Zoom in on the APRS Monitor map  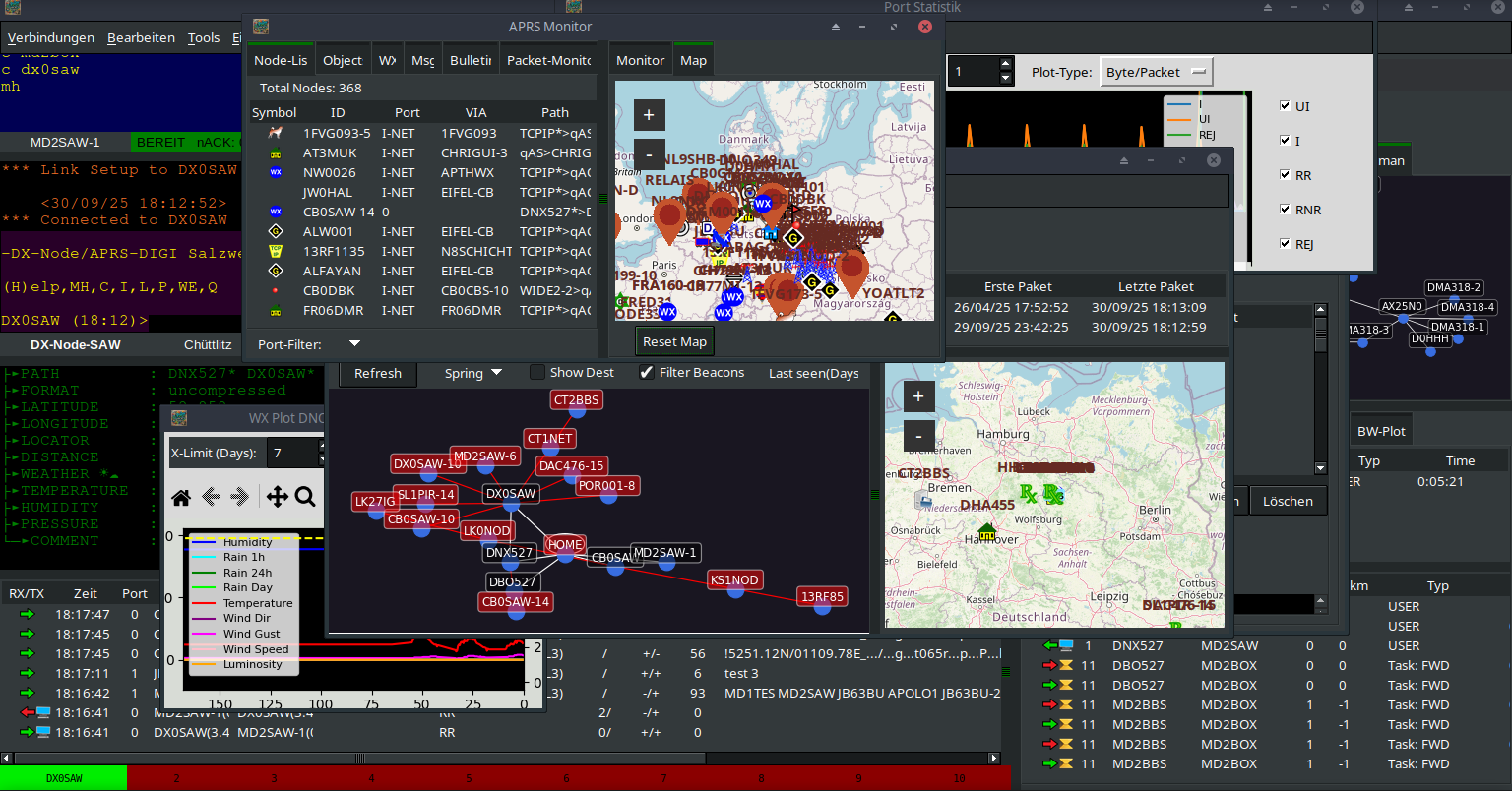(x=649, y=115)
